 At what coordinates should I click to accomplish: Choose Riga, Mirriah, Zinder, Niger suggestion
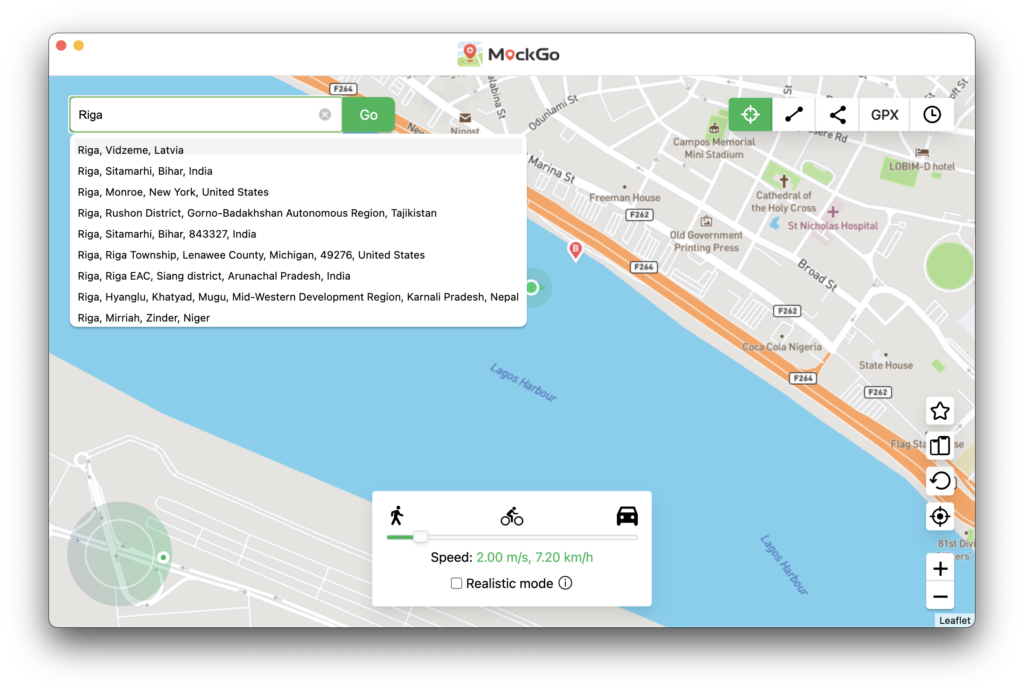298,318
